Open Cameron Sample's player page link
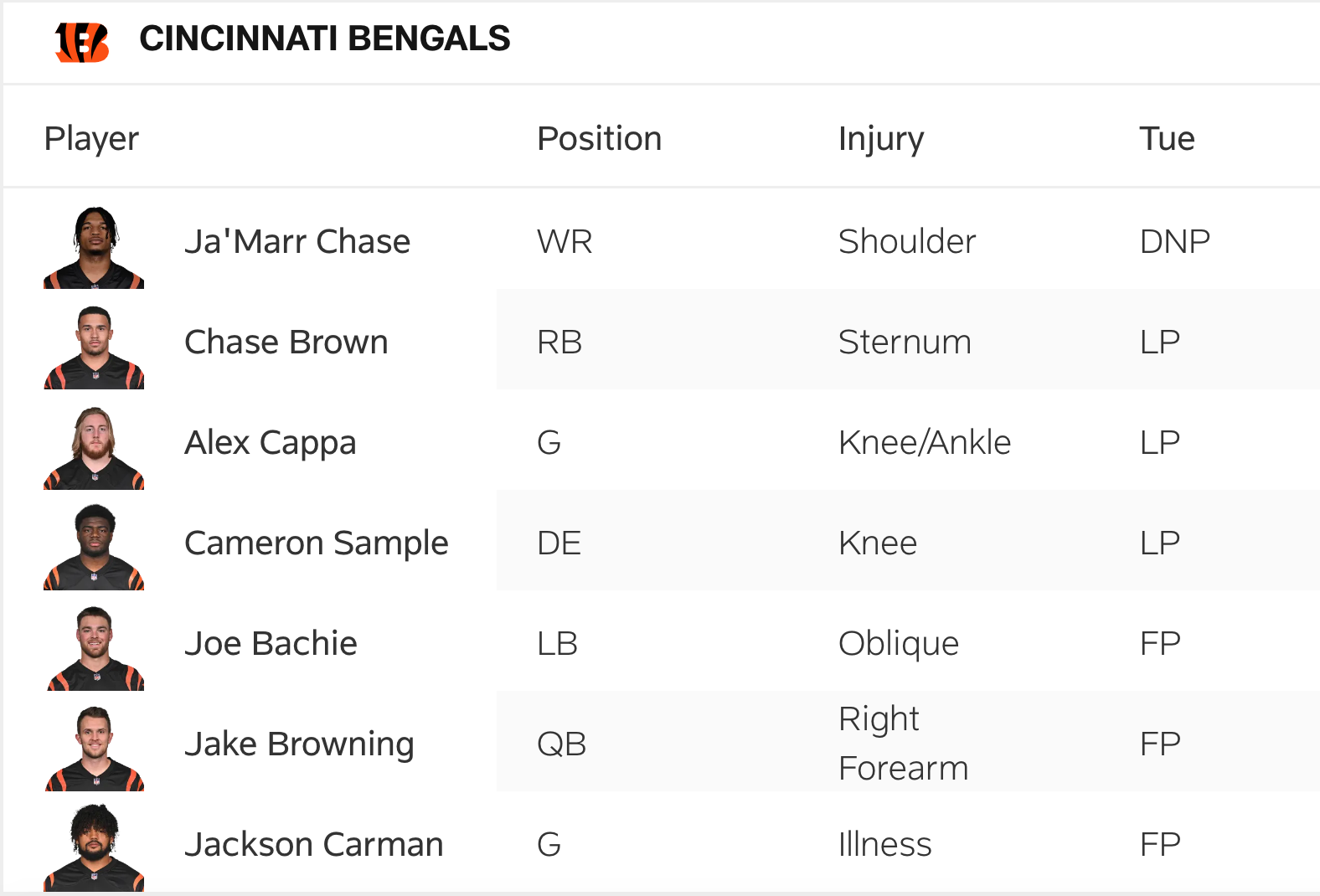Image resolution: width=1320 pixels, height=896 pixels. (316, 543)
